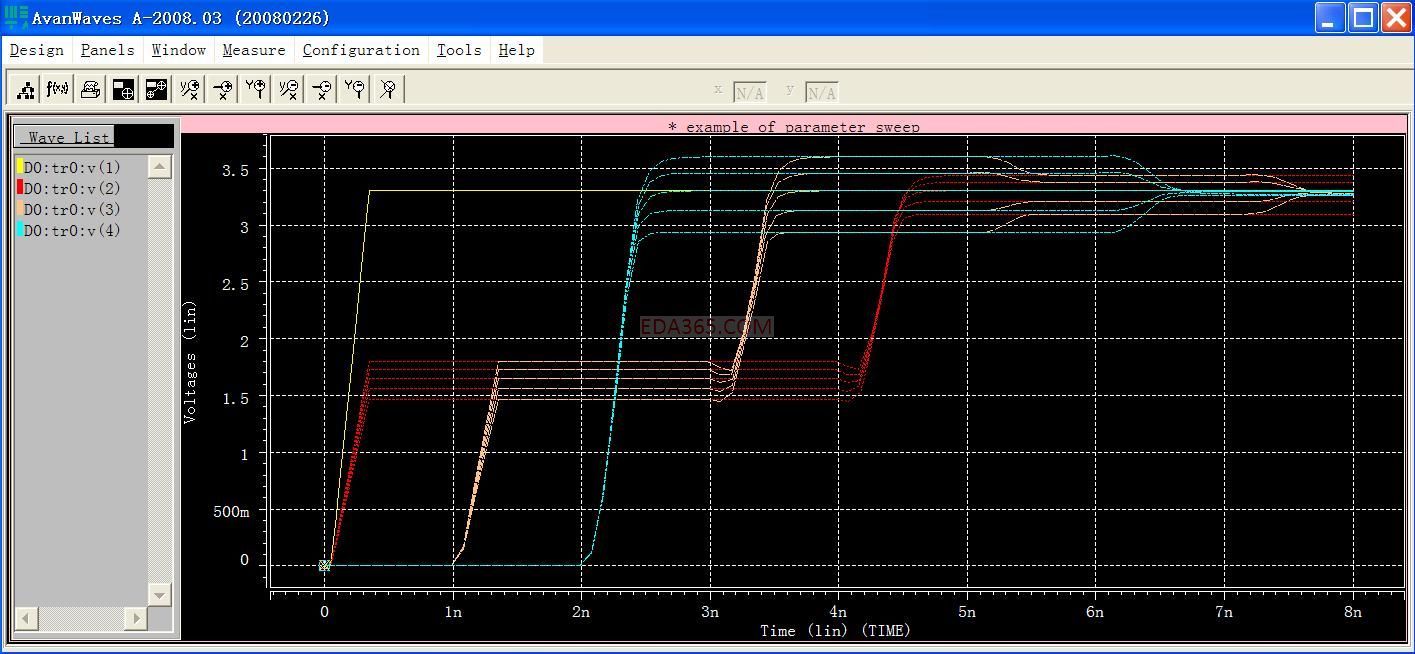1415x654 pixels.
Task: Click the Wave List header button
Action: click(x=66, y=137)
